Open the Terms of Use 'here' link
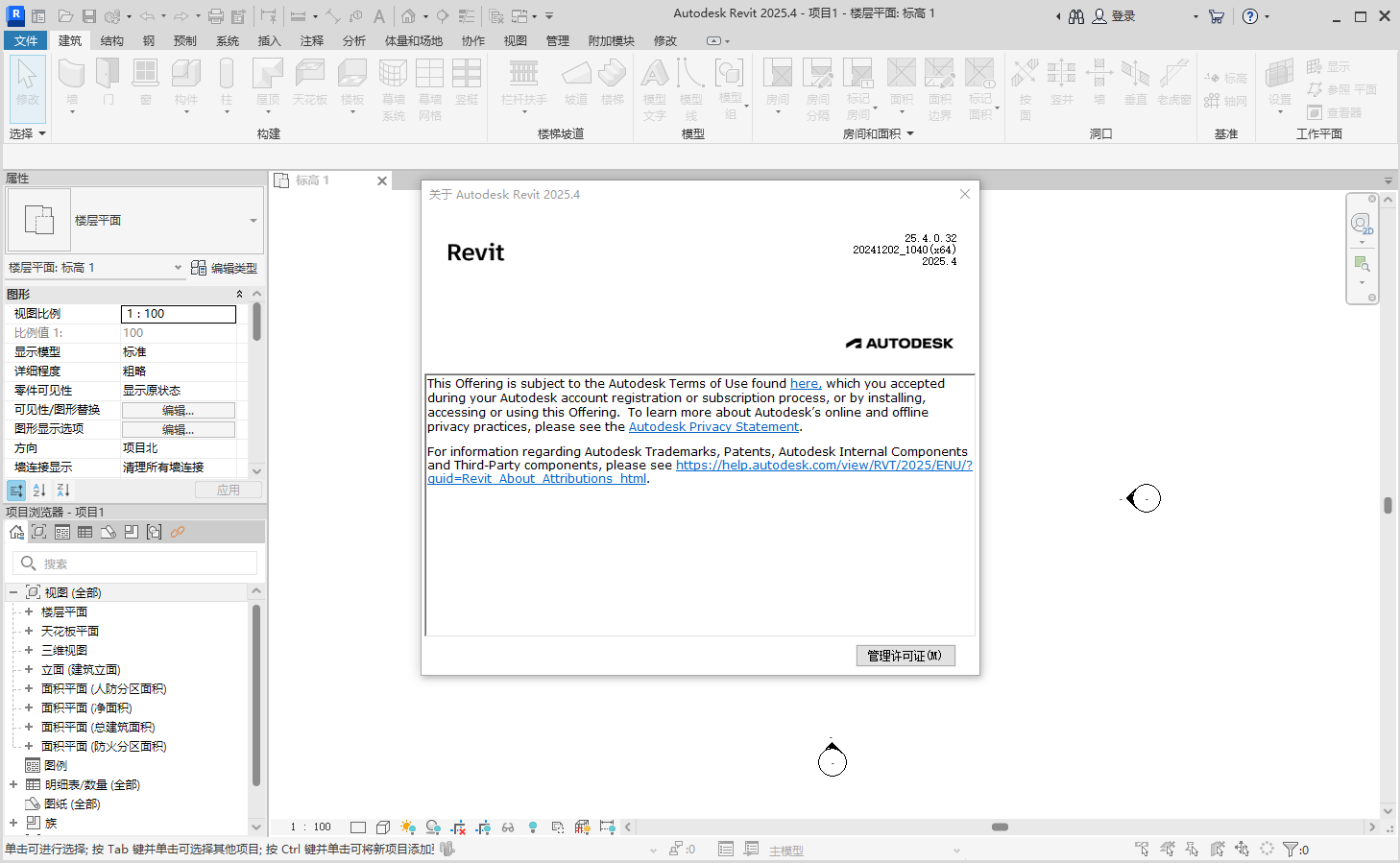 [805, 383]
